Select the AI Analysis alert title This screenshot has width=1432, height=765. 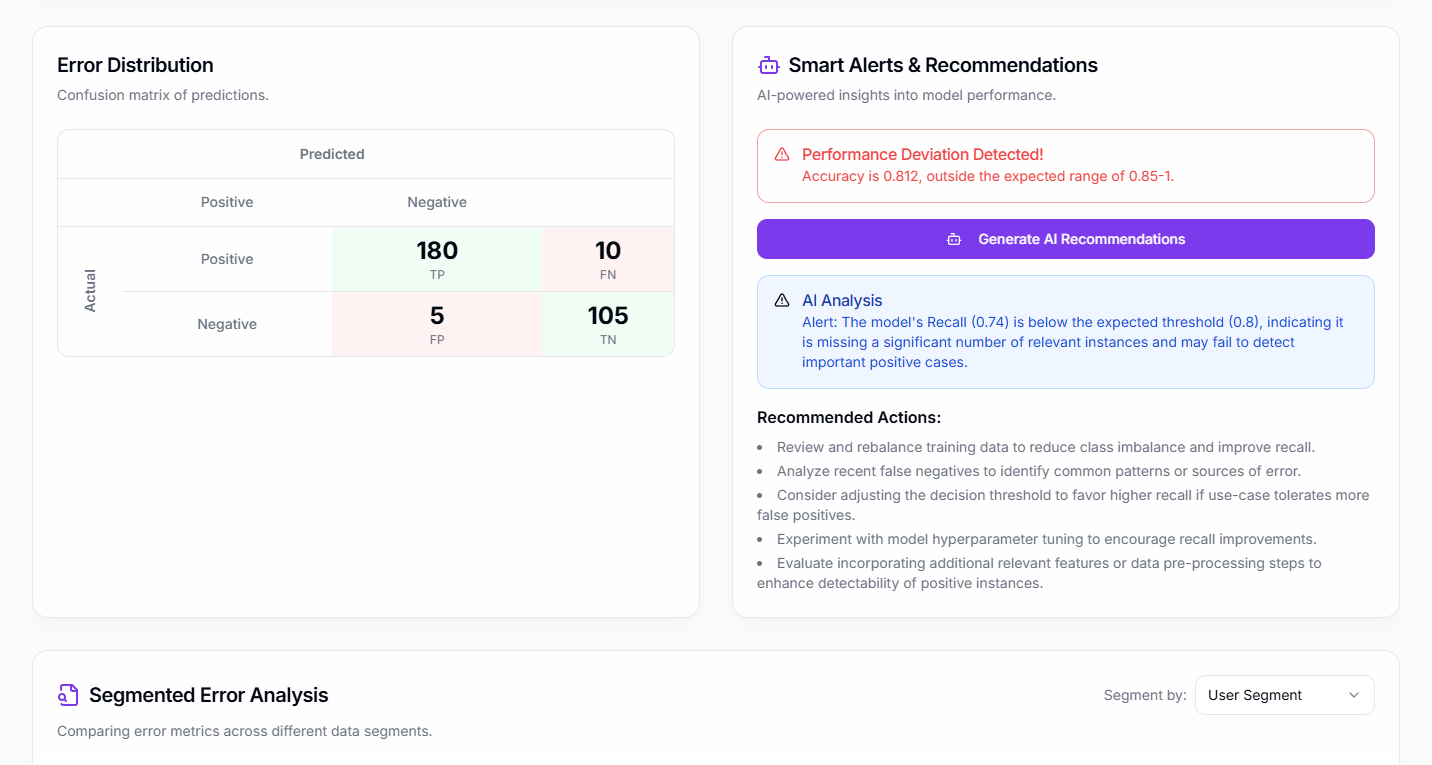842,300
